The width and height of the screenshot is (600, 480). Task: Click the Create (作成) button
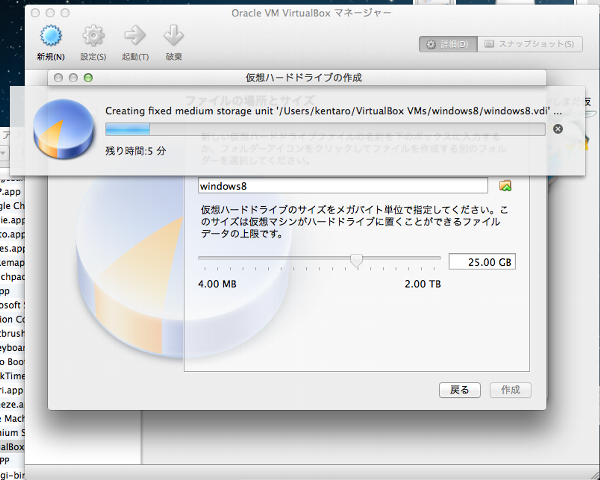point(510,390)
